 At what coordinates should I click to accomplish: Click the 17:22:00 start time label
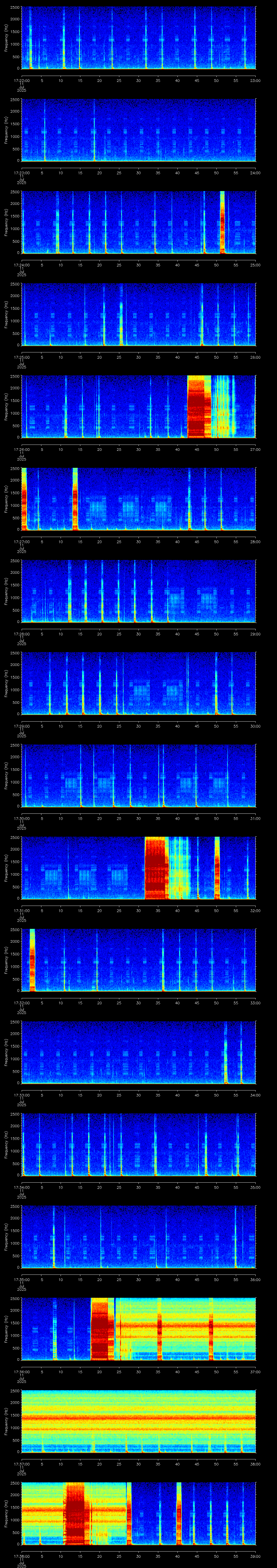[x=21, y=80]
